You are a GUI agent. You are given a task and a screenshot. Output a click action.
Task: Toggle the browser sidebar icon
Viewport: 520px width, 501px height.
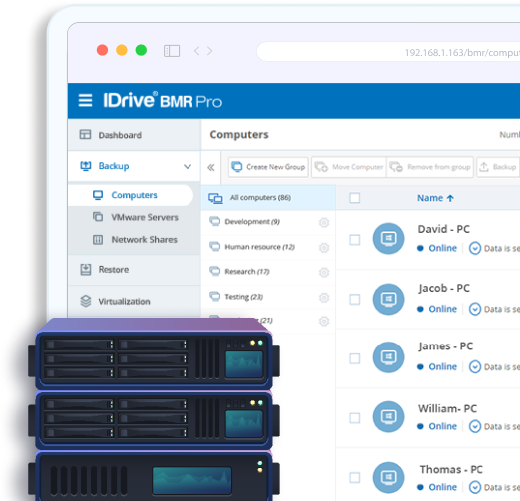pos(172,51)
